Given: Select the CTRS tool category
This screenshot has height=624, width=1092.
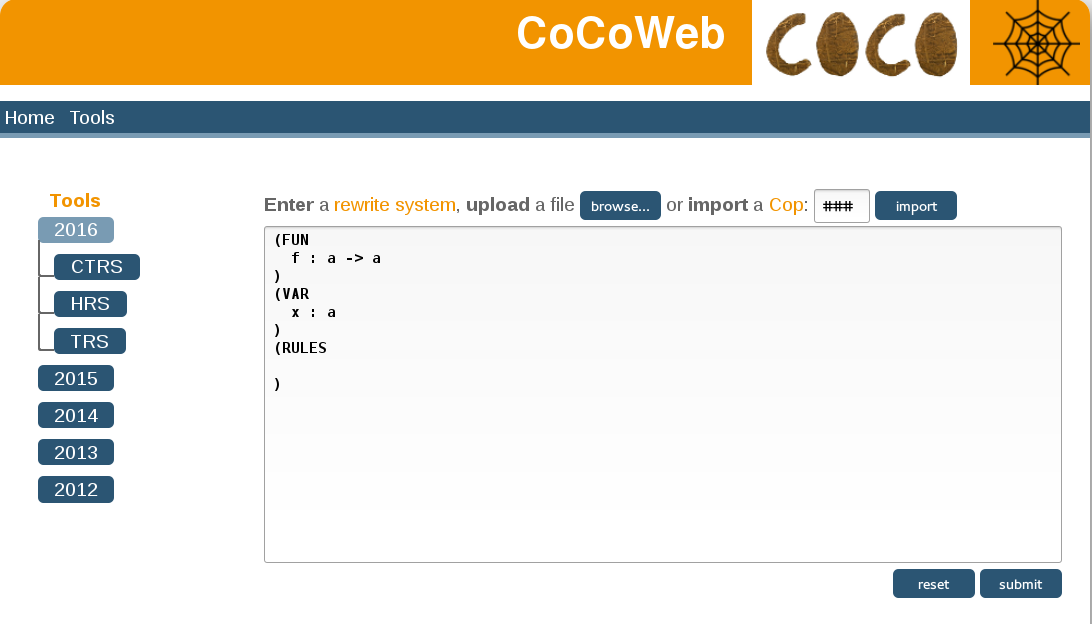Looking at the screenshot, I should point(97,267).
